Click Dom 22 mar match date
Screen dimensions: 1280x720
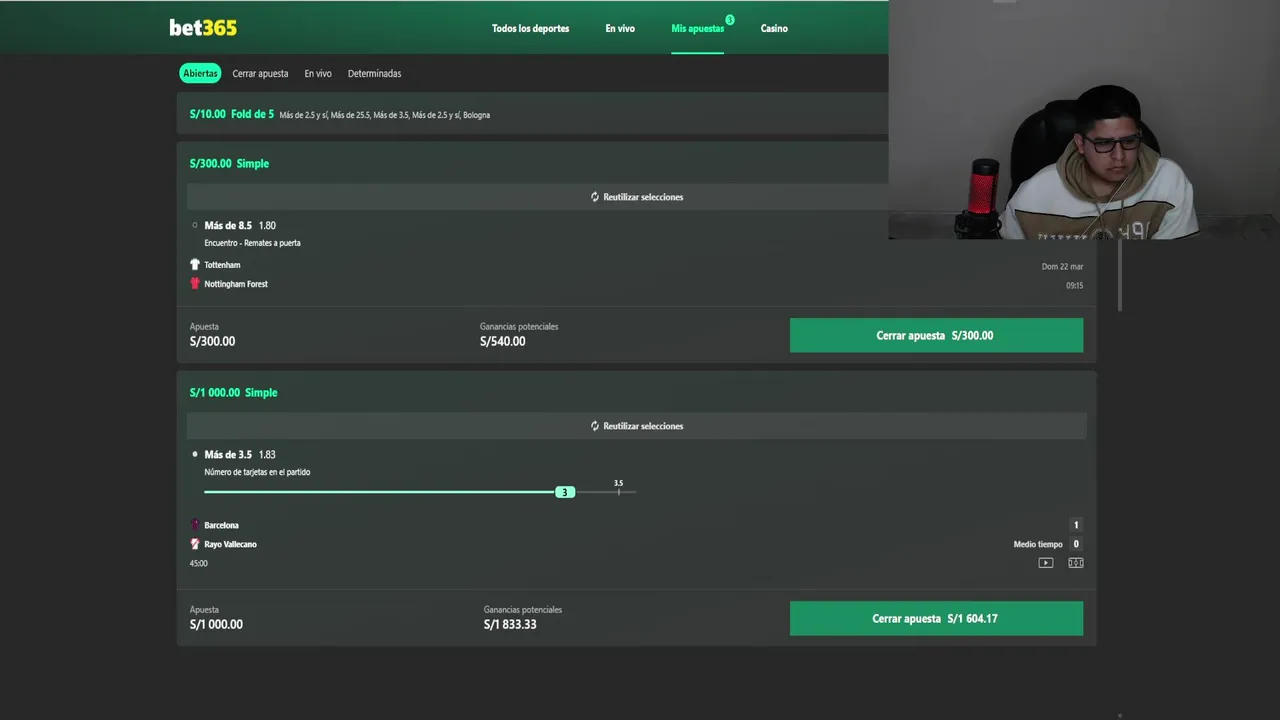pyautogui.click(x=1062, y=267)
